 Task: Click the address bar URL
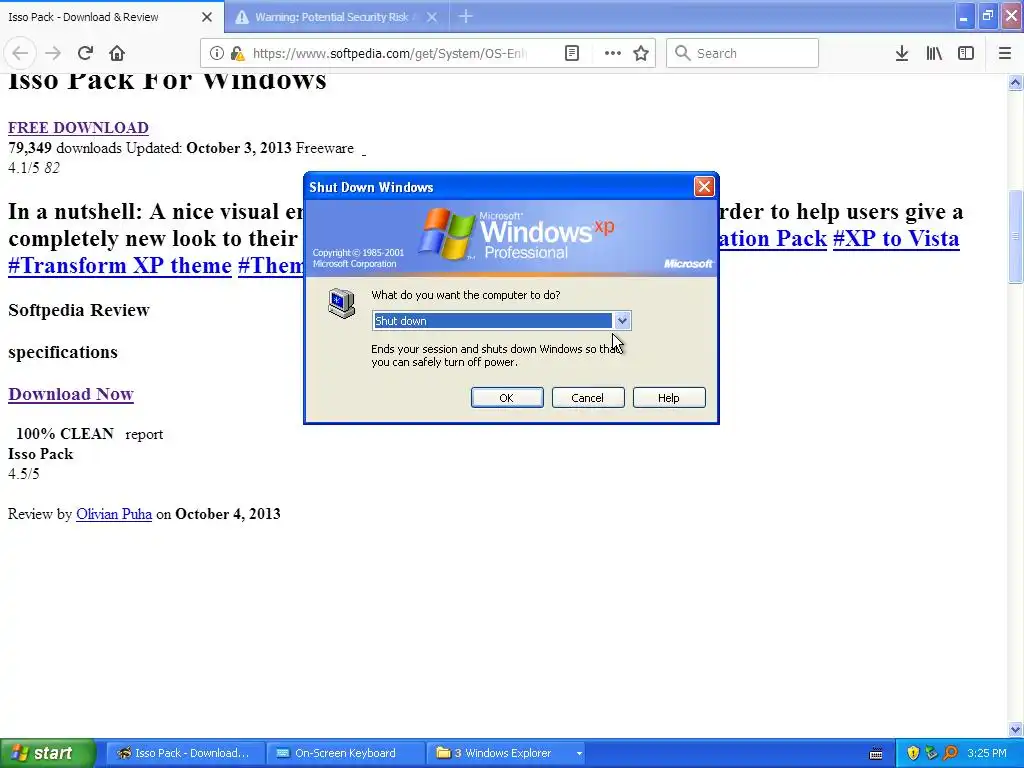(x=389, y=54)
